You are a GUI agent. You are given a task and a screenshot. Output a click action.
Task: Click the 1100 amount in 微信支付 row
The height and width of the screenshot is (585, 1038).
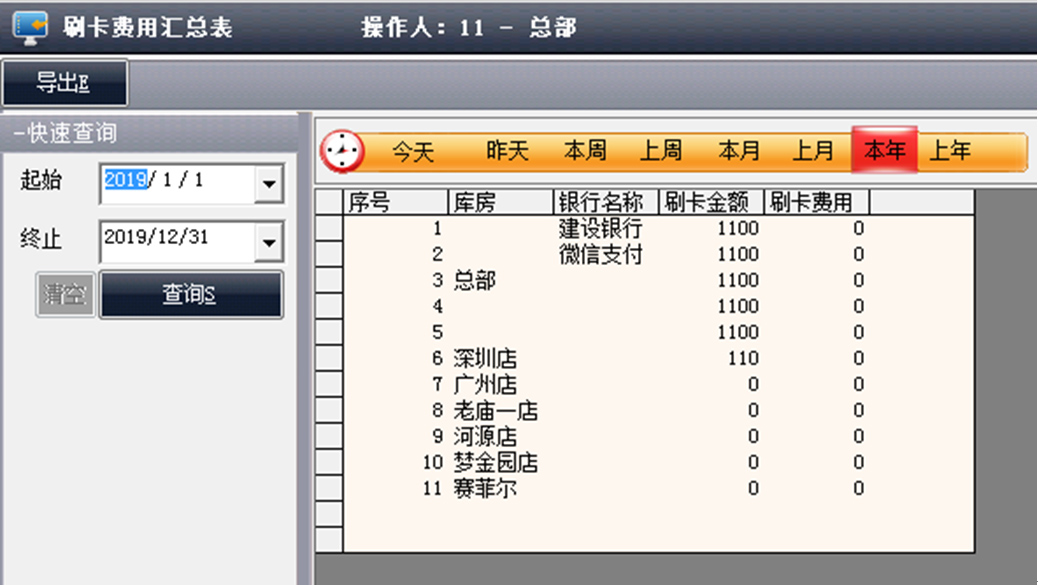738,254
